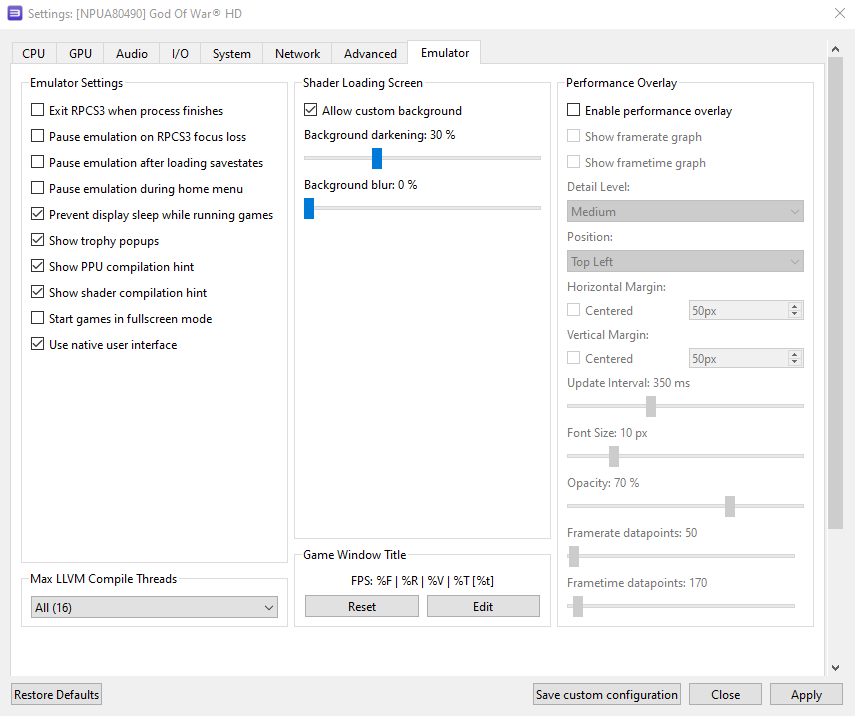Open Max LLVM Compile Threads dropdown

154,608
